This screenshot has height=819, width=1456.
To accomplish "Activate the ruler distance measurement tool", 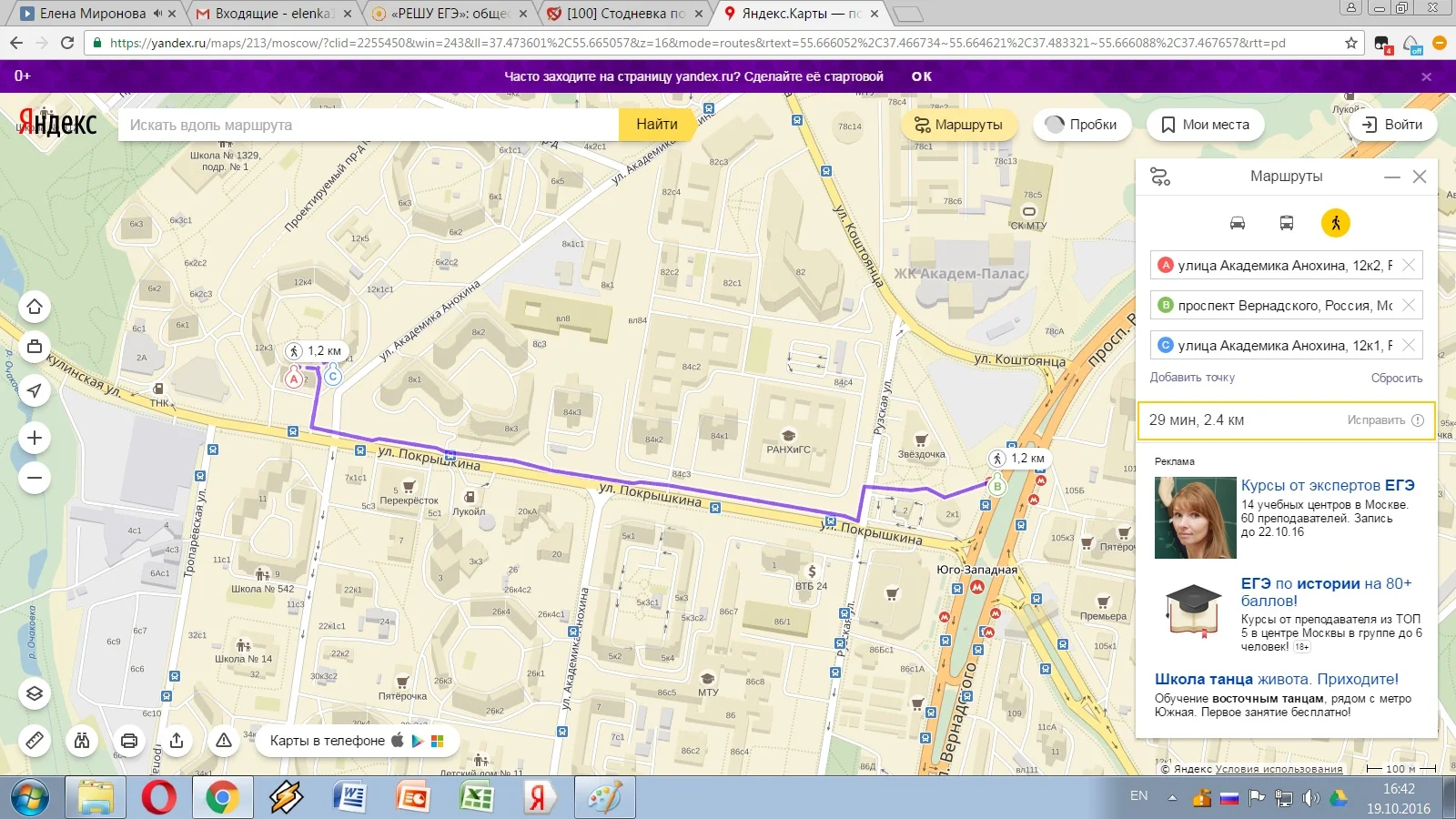I will click(x=35, y=741).
